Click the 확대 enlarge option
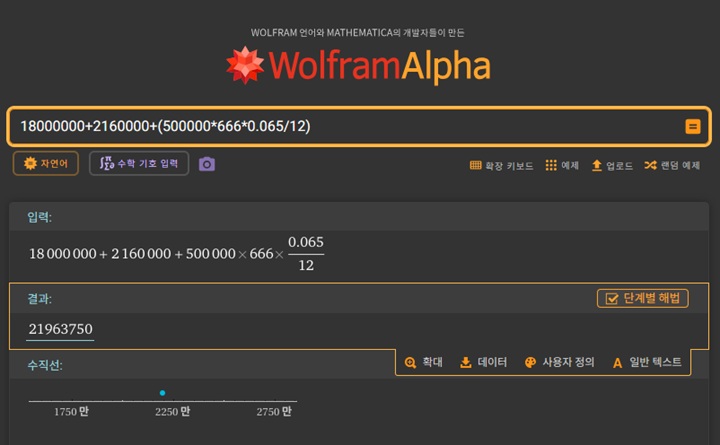Screen dimensions: 720x445 coord(423,362)
